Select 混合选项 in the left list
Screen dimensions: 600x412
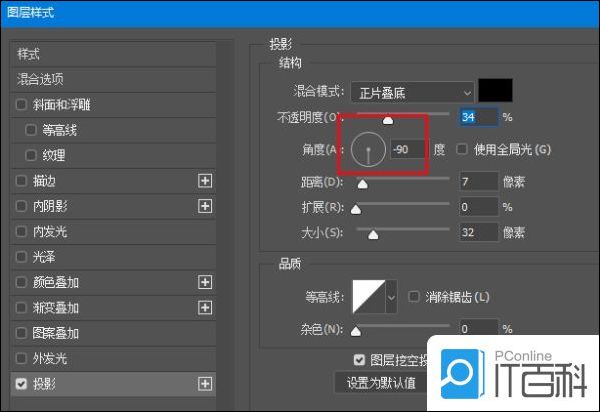[113, 80]
